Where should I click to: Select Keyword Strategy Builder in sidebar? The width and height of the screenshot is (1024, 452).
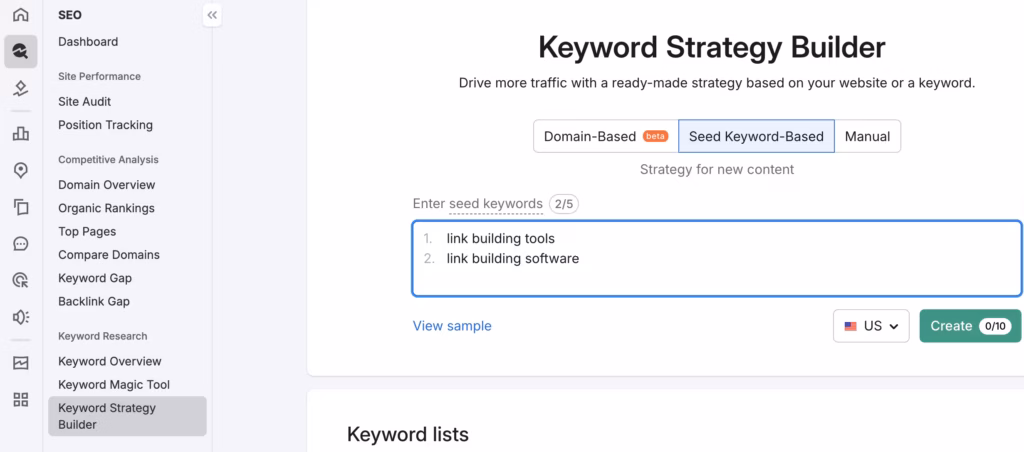[x=127, y=416]
